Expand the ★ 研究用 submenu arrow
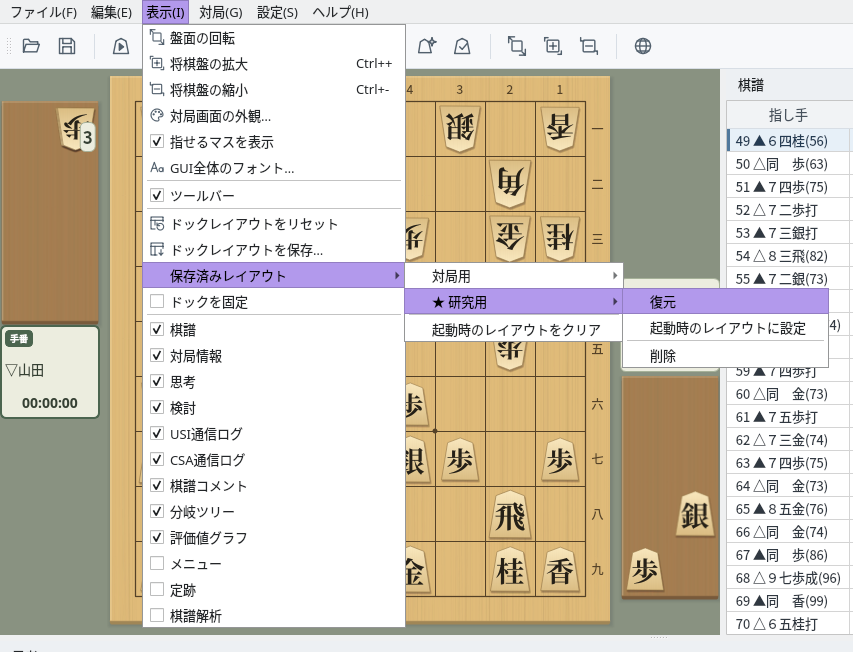 tap(615, 301)
